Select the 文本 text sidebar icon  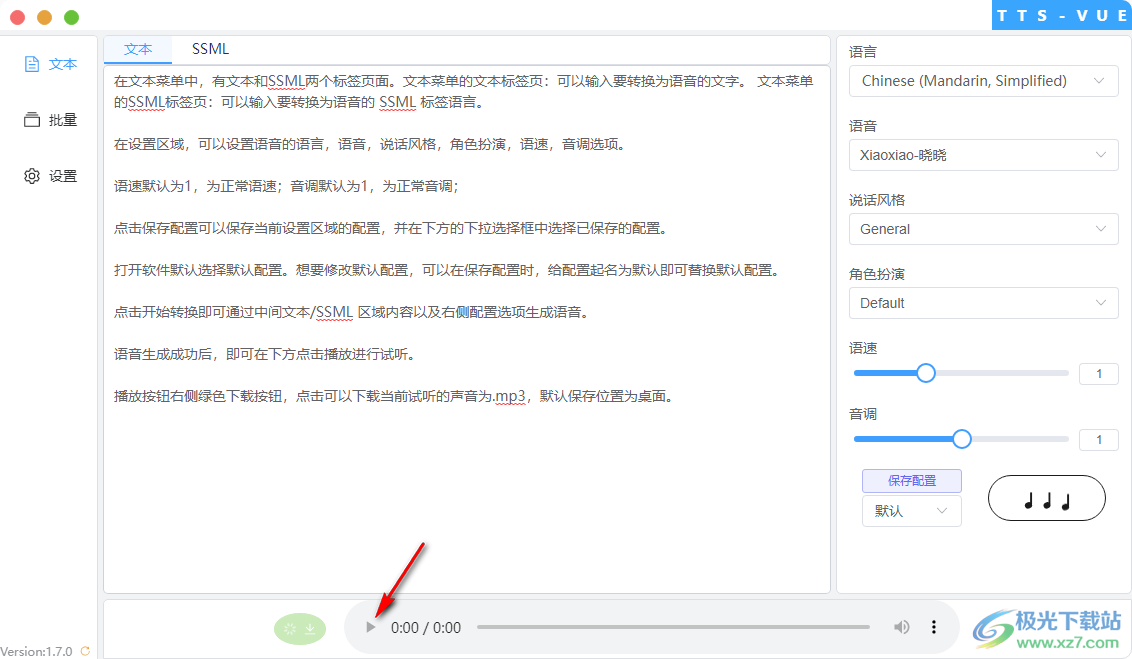[50, 63]
